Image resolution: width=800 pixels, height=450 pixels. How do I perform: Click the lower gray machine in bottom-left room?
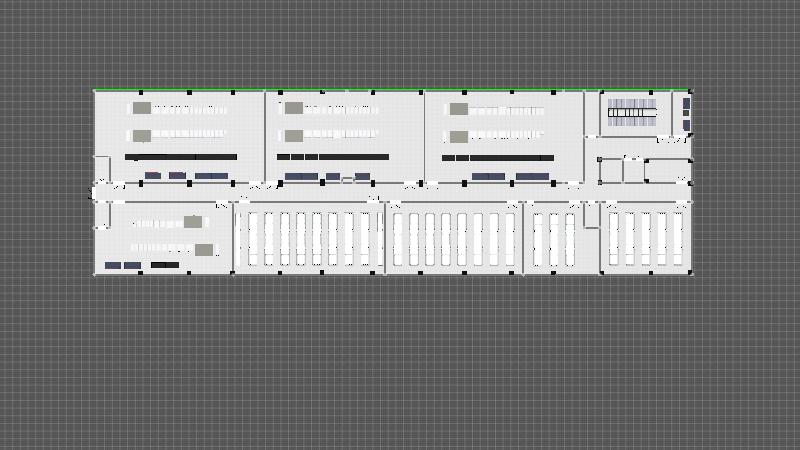pyautogui.click(x=204, y=249)
